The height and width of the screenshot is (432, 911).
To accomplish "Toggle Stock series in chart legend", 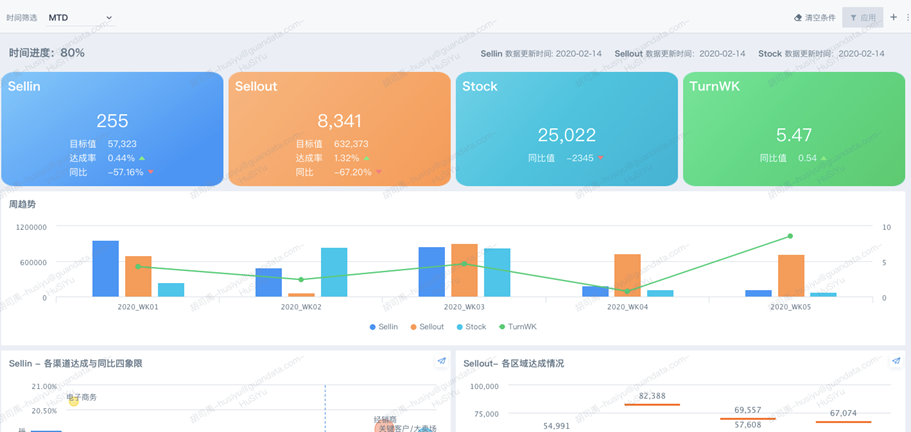I will click(x=470, y=327).
